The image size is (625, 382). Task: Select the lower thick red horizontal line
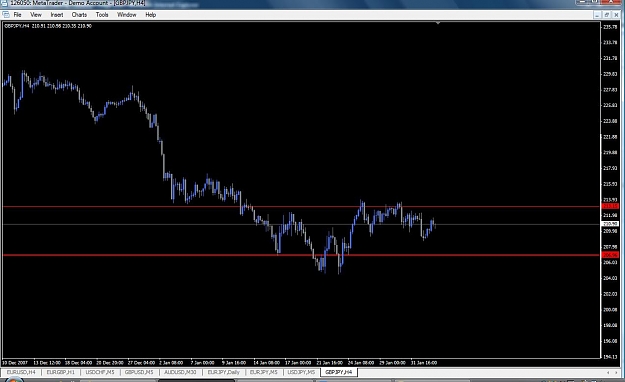301,255
